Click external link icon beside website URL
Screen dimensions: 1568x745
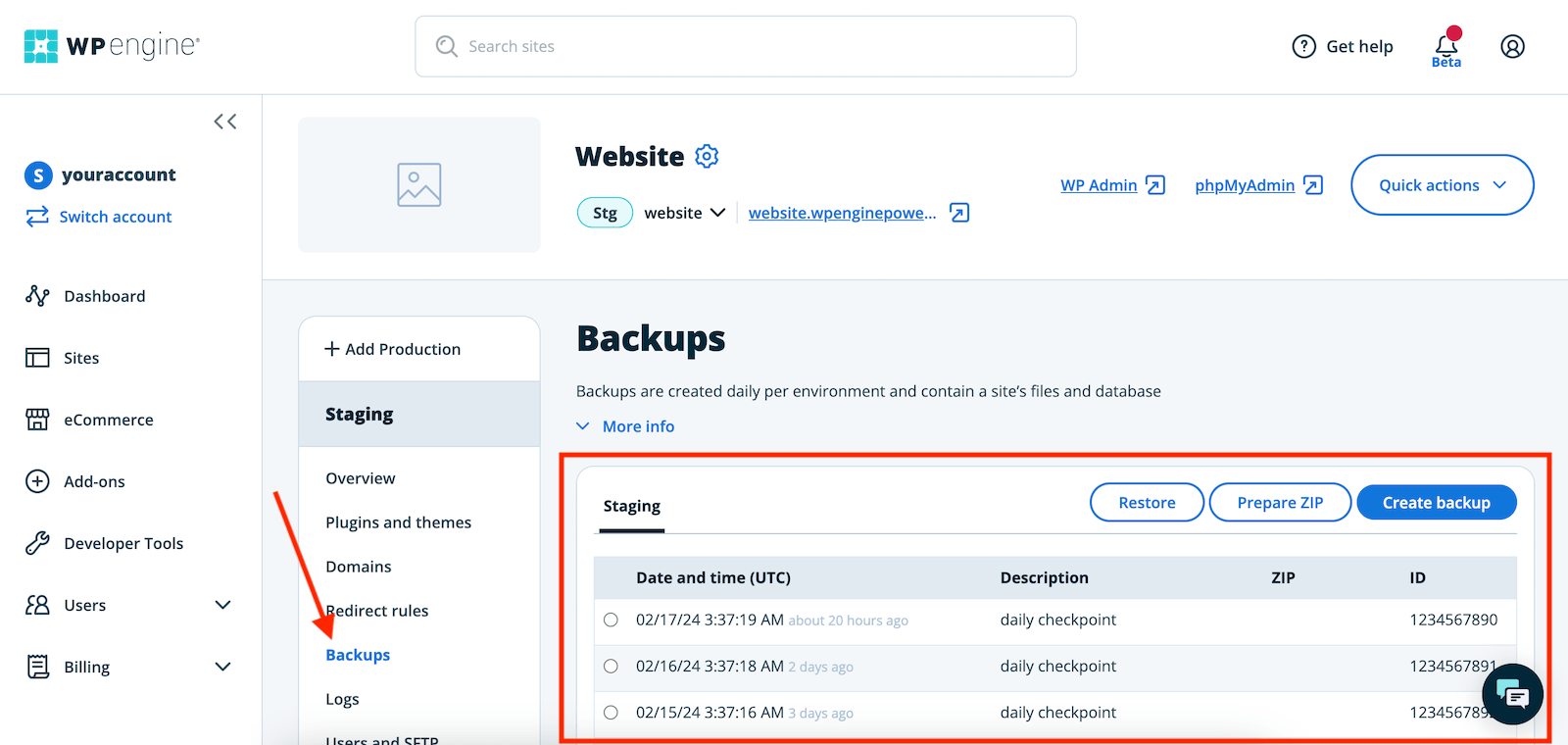tap(959, 213)
